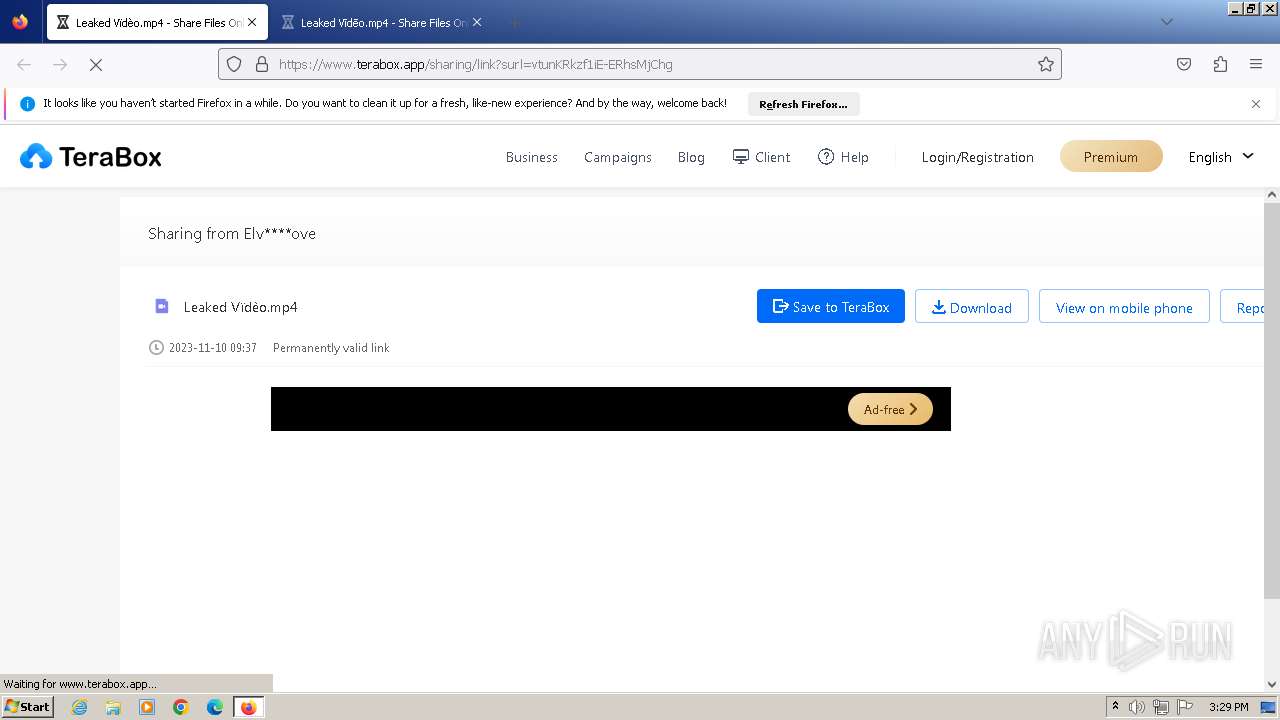Bookmark this page with star icon
Image resolution: width=1280 pixels, height=720 pixels.
(1046, 64)
